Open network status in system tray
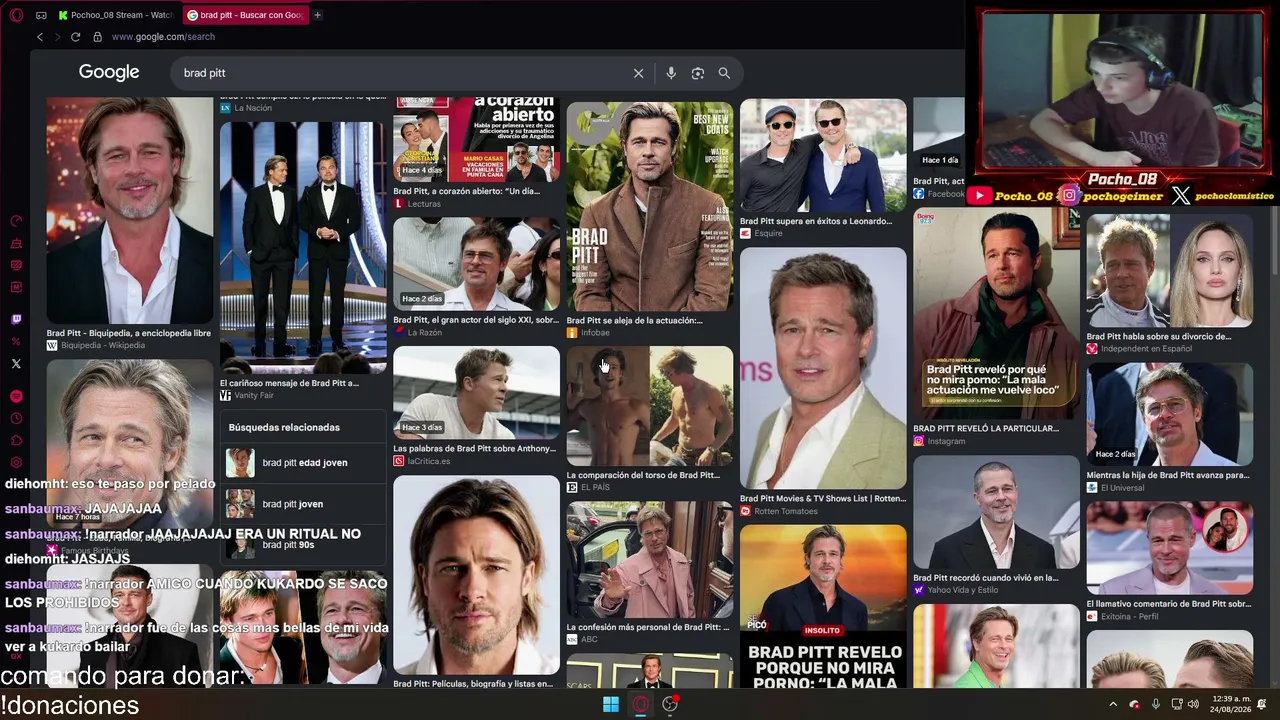 click(1177, 705)
